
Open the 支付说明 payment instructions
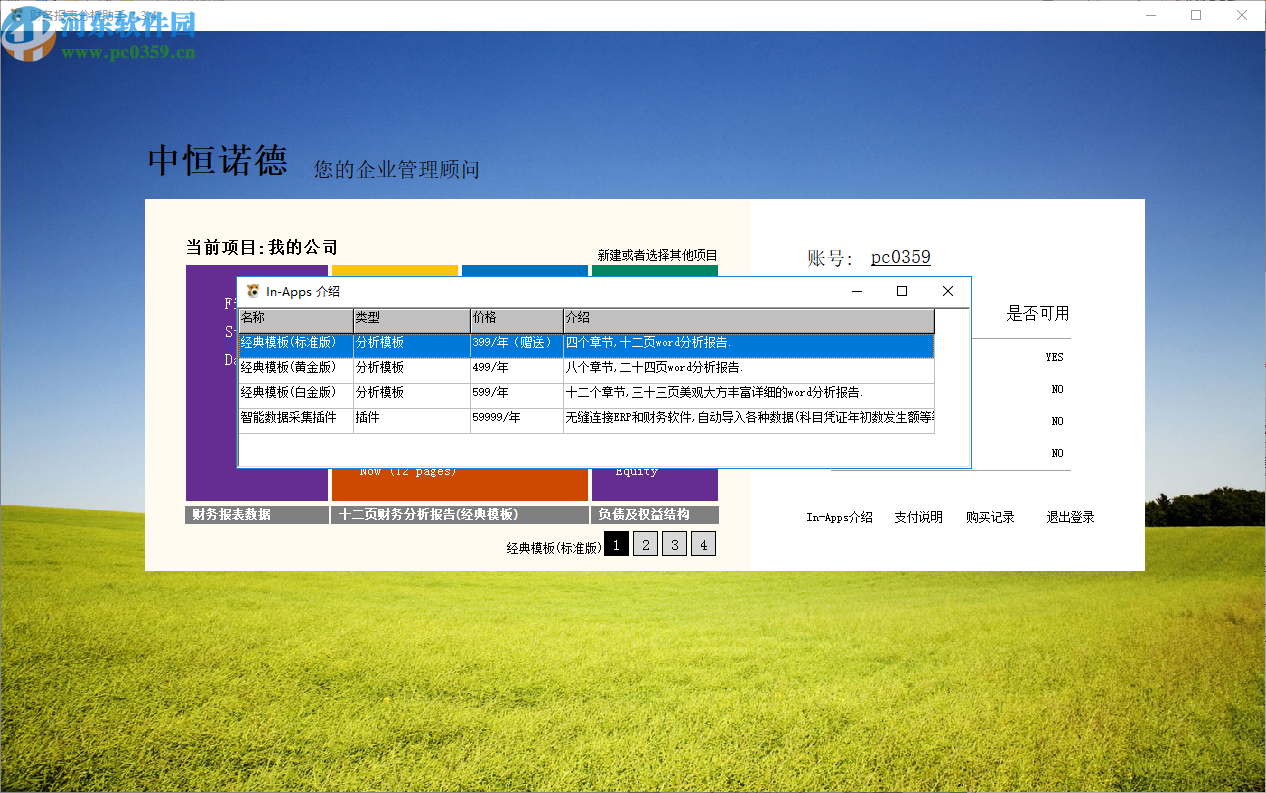point(918,517)
